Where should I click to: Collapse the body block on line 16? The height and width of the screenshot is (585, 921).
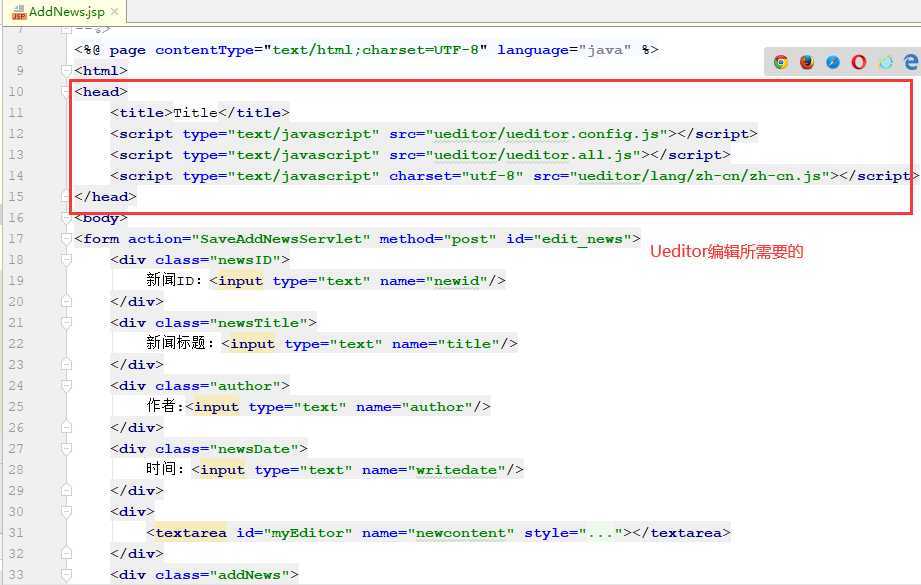coord(66,218)
